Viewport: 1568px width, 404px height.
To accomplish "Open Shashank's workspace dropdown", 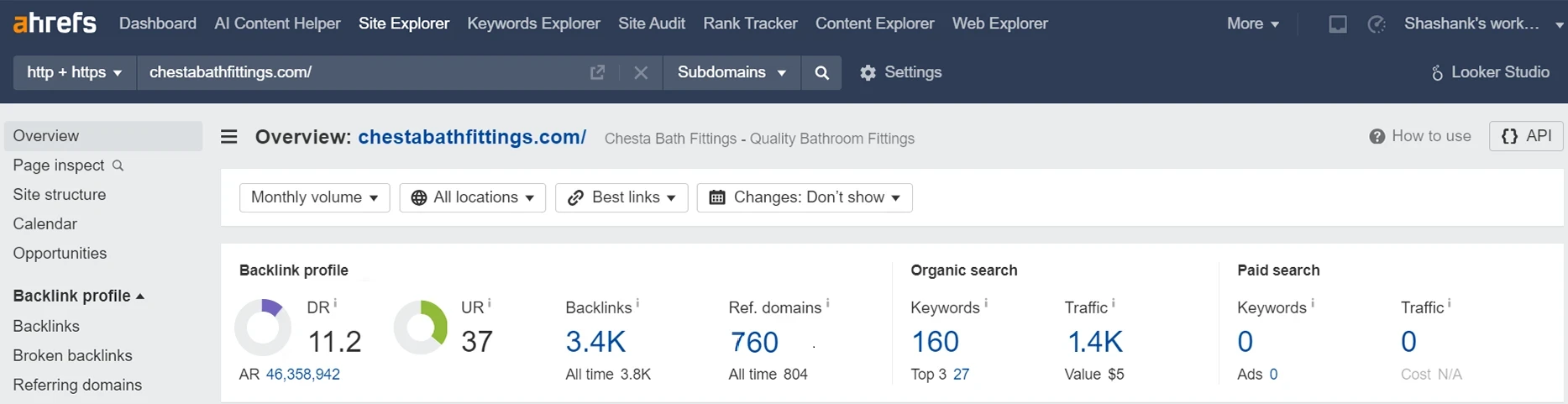I will point(1483,24).
